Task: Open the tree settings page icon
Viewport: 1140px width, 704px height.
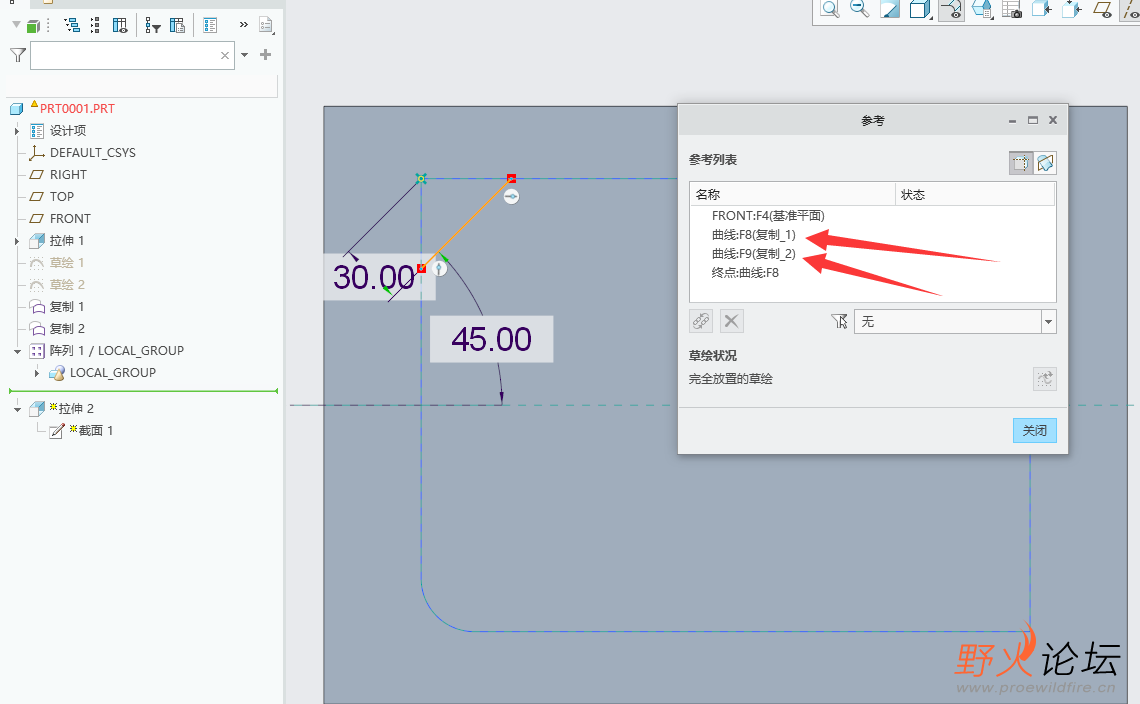Action: tap(266, 25)
